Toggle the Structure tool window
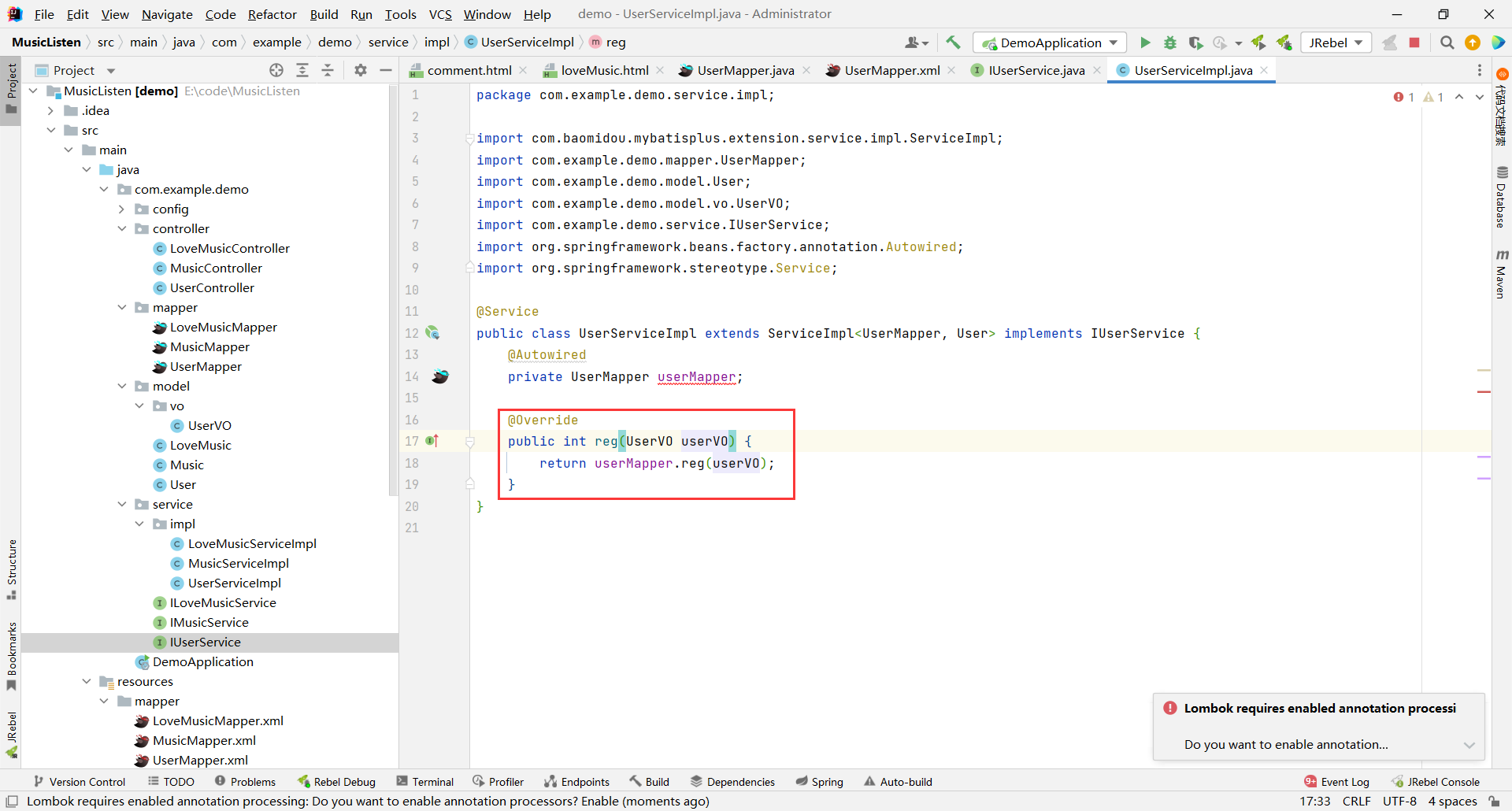 click(12, 568)
